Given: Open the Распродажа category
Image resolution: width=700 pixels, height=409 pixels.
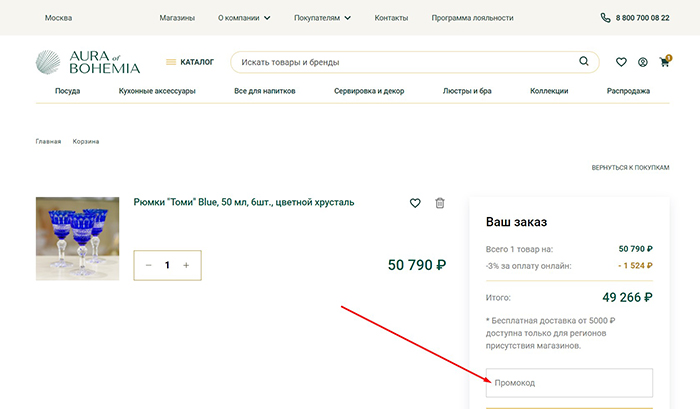Looking at the screenshot, I should click(628, 91).
